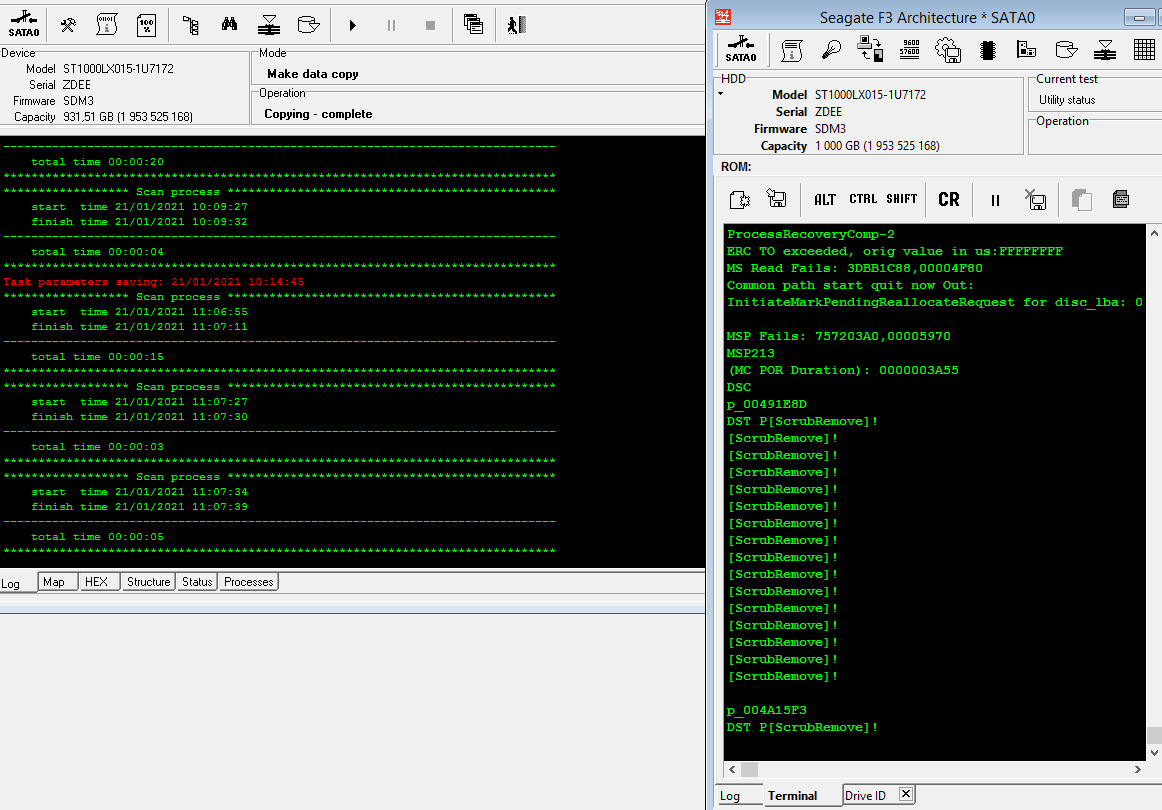The width and height of the screenshot is (1162, 810).
Task: Click the grid table icon in the Seagate toolbar
Action: [x=1144, y=50]
